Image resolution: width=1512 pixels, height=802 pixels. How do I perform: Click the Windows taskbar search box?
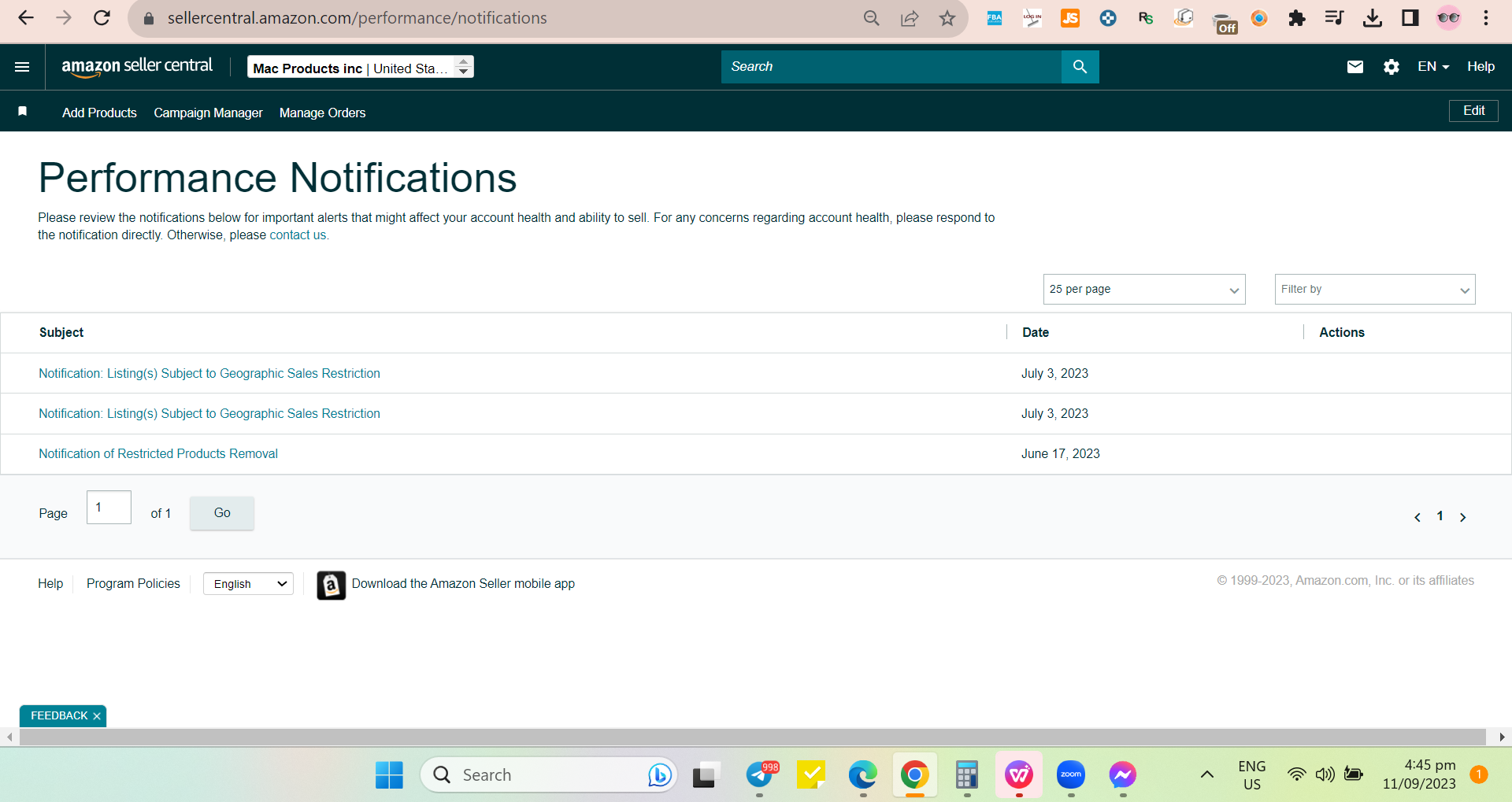[x=549, y=775]
